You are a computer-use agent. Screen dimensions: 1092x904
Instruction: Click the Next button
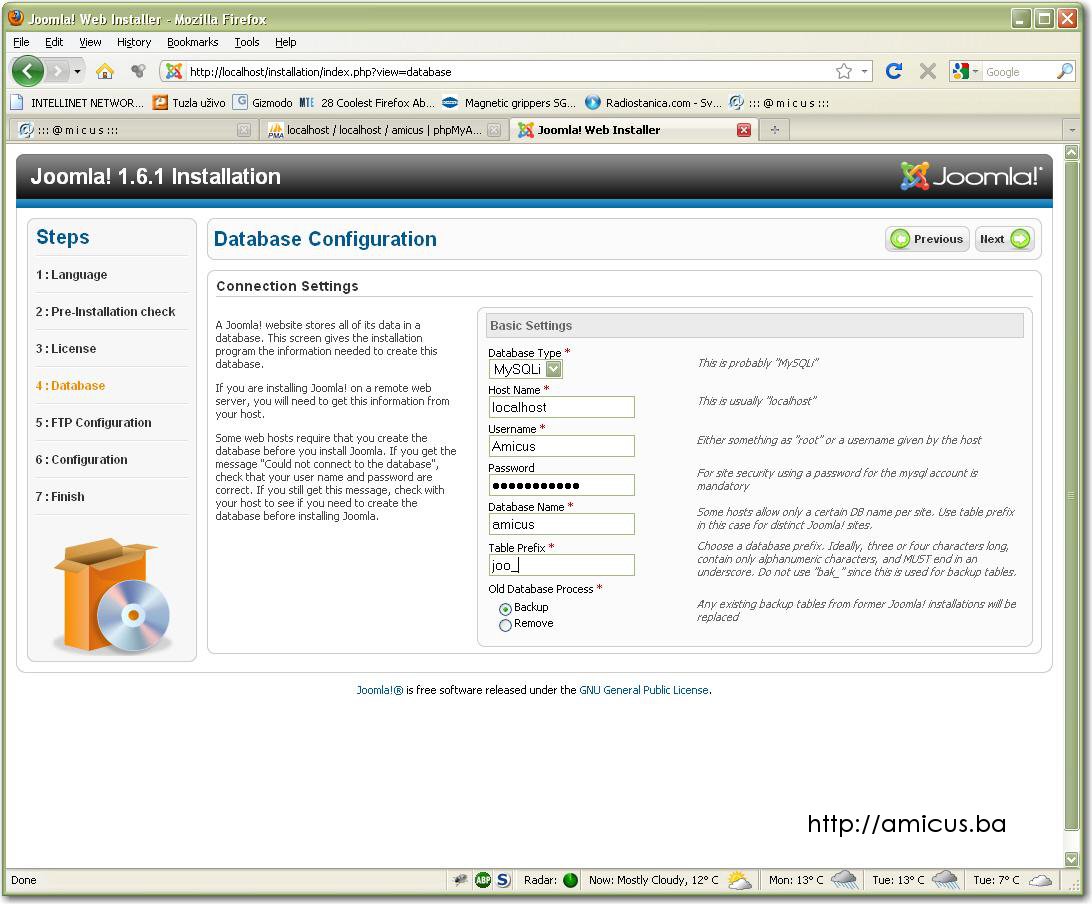[1004, 239]
